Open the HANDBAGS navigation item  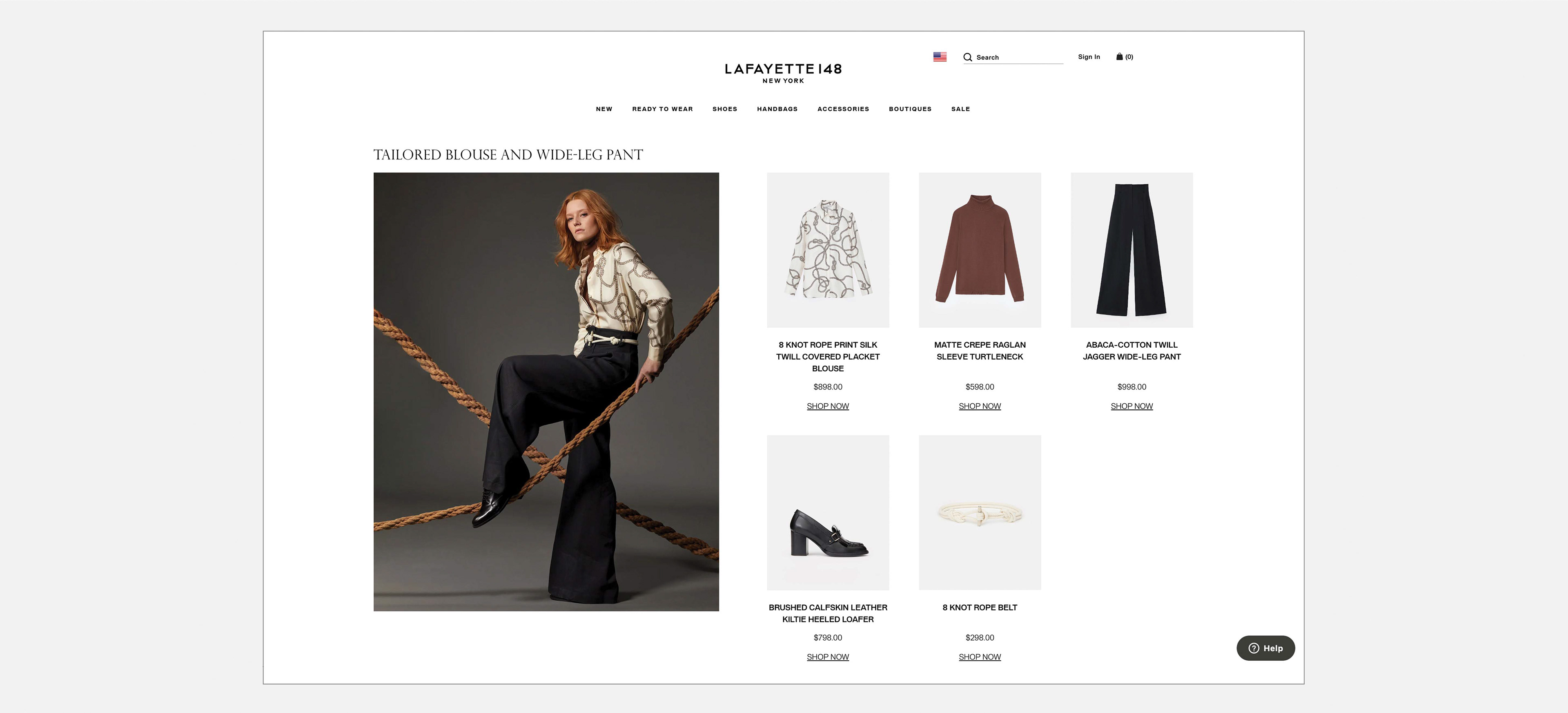pos(777,109)
